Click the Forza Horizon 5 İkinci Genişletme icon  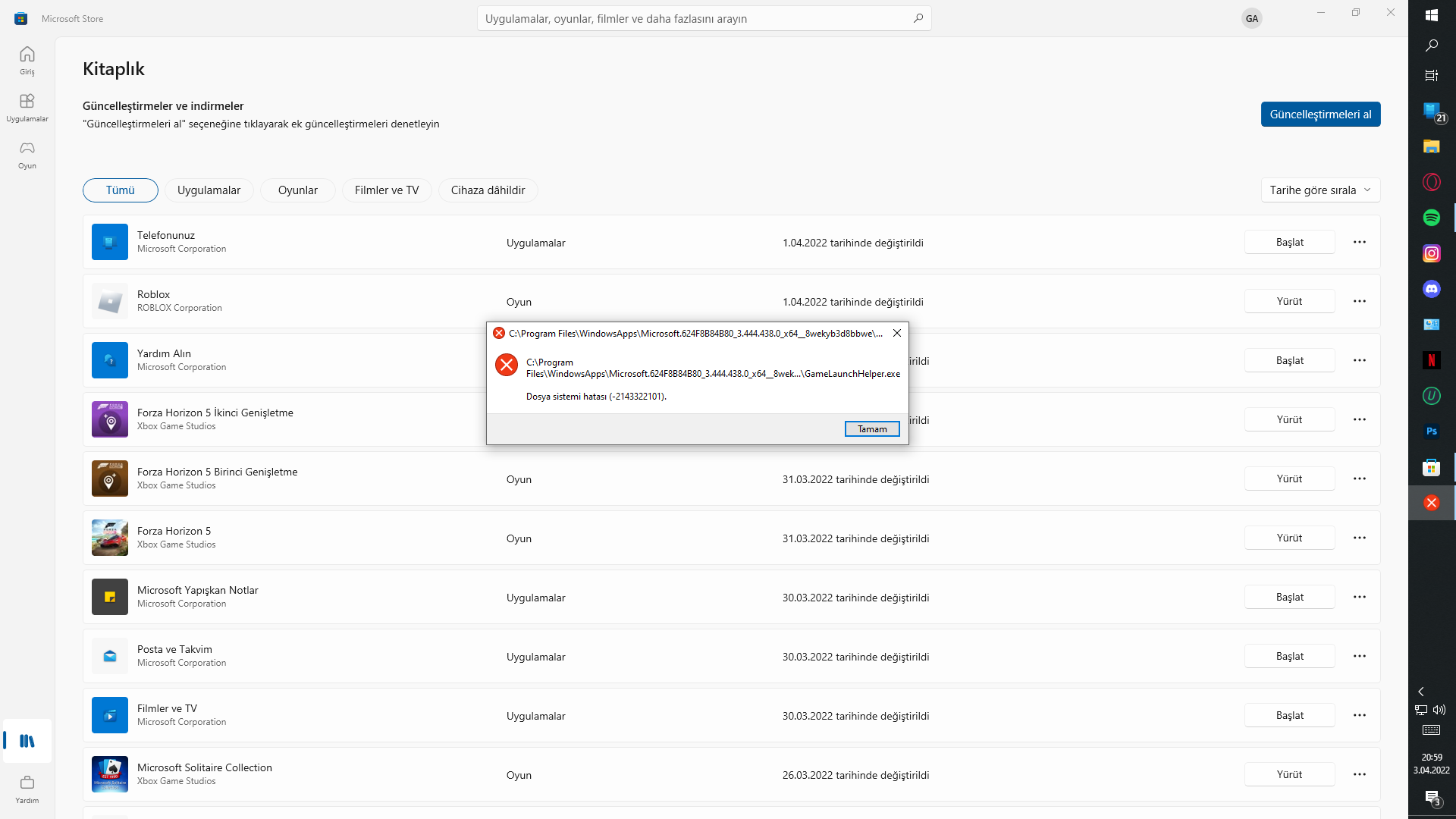[110, 419]
